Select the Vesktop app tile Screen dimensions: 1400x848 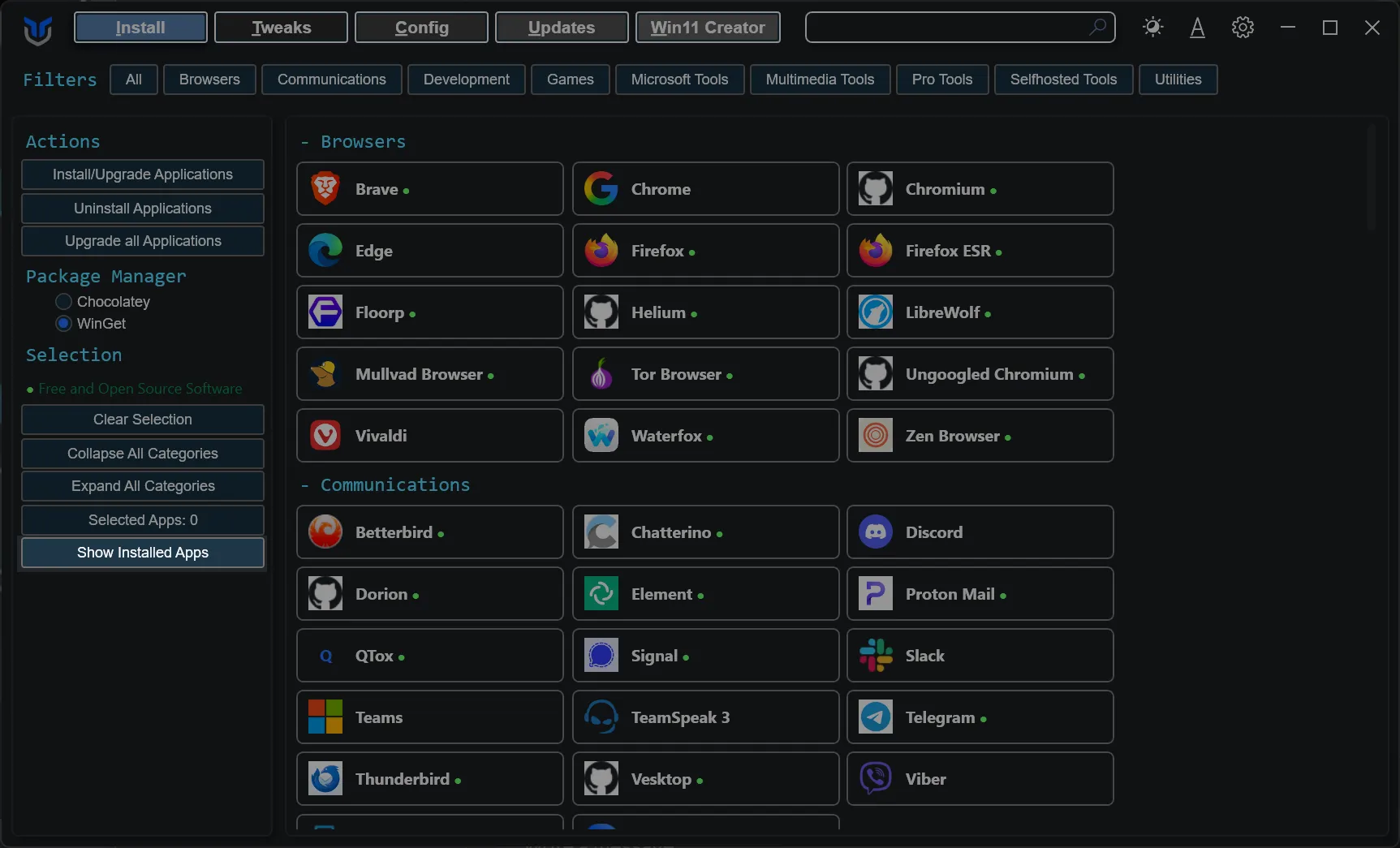(705, 779)
